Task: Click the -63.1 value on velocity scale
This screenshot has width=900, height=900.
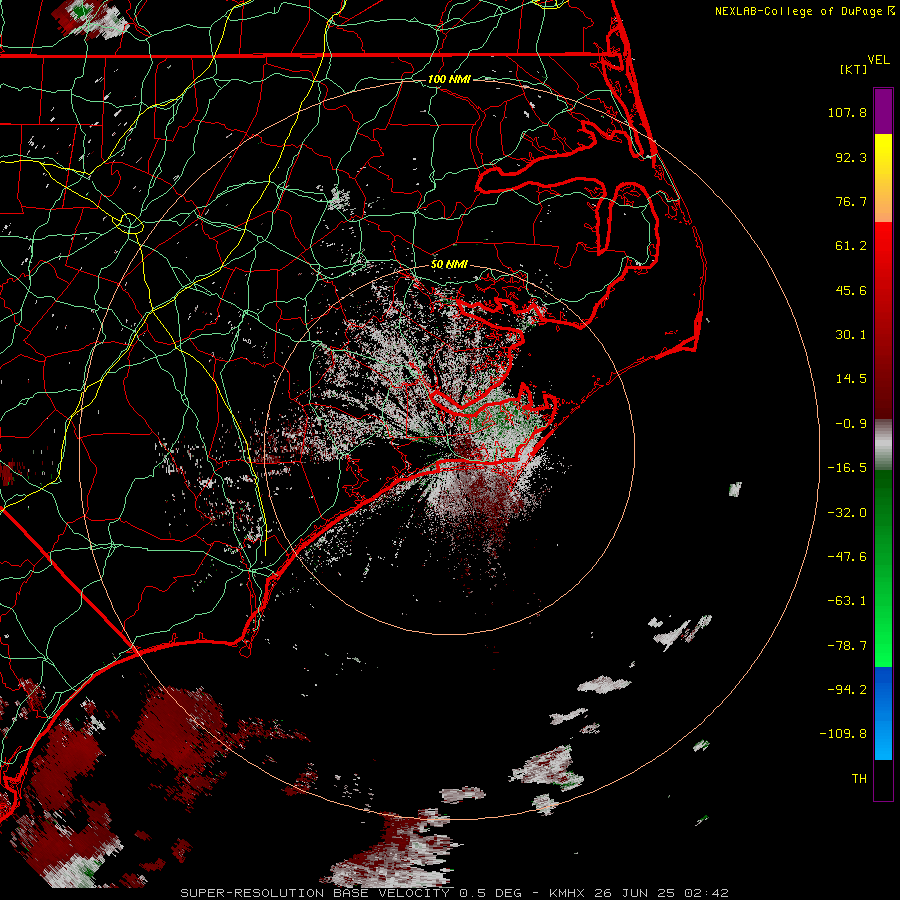Action: tap(847, 601)
